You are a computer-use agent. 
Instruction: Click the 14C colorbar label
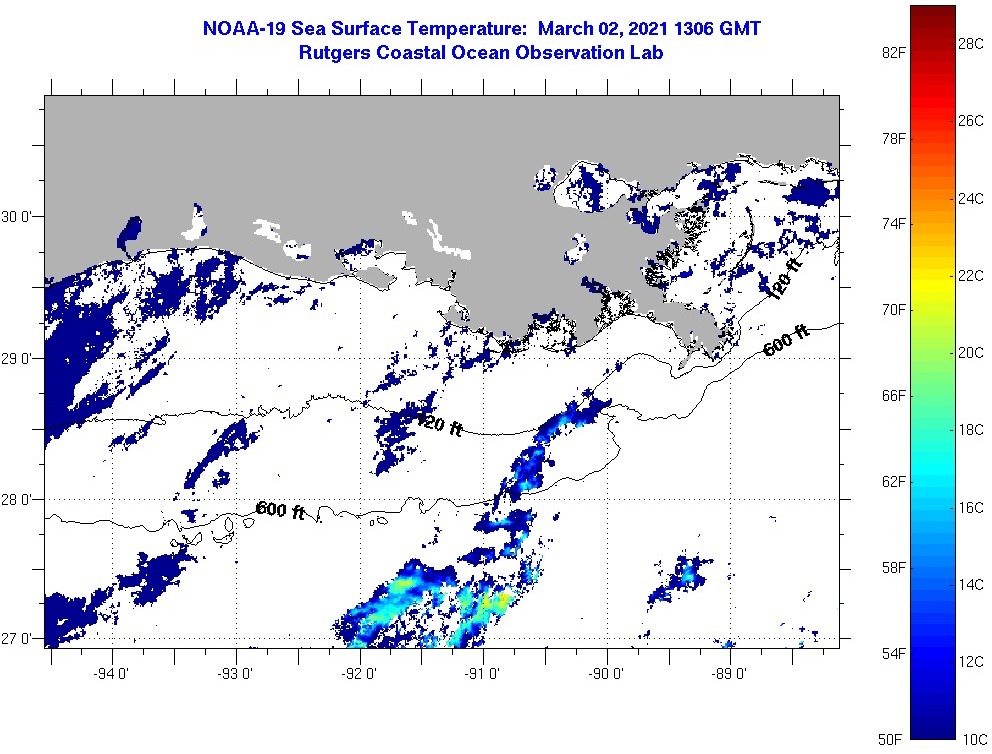971,584
